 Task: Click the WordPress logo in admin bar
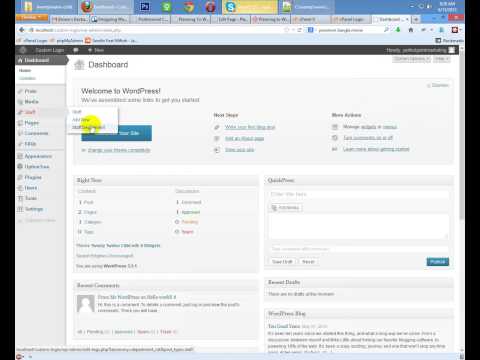coord(23,50)
